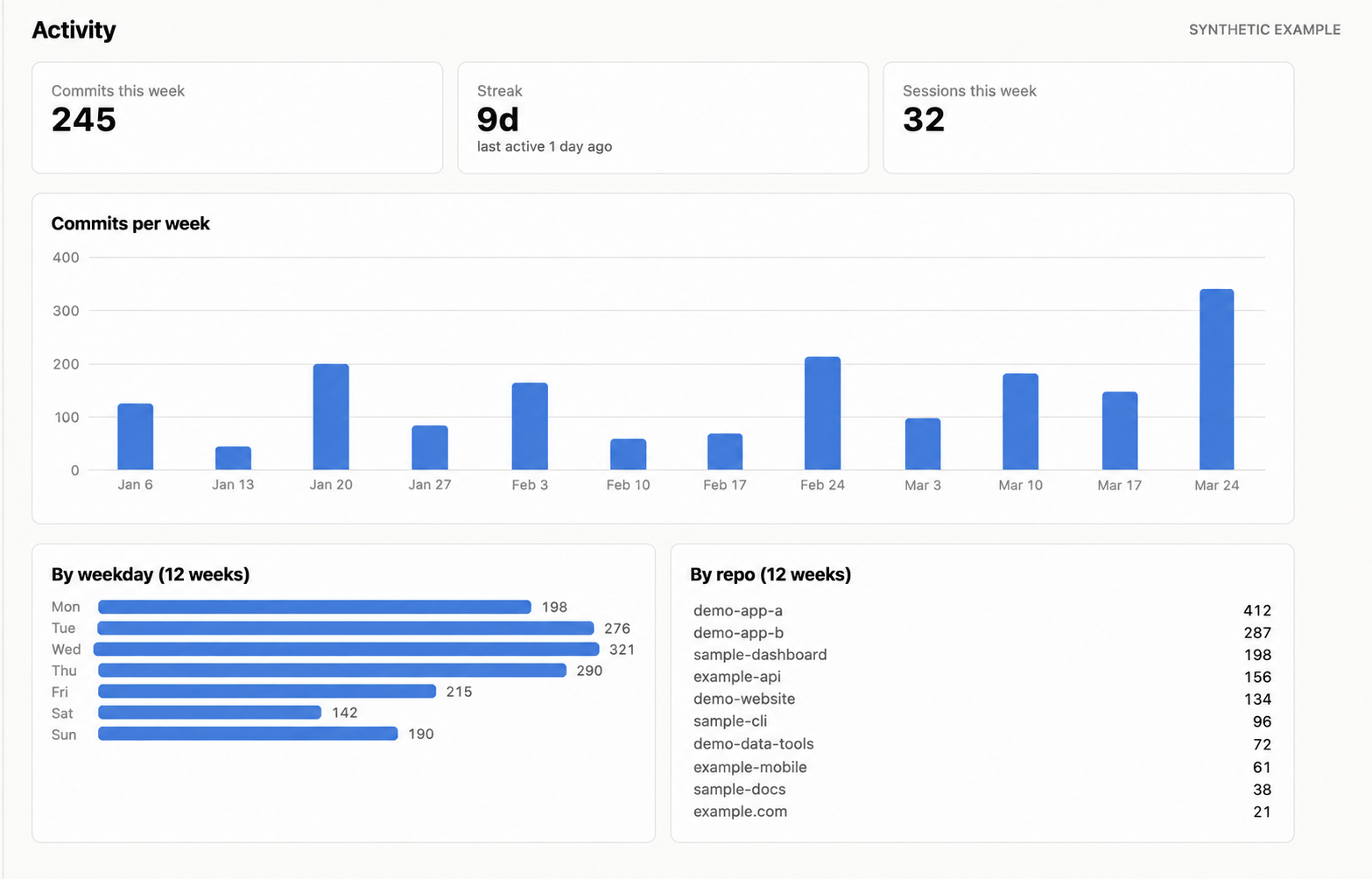Image resolution: width=1372 pixels, height=879 pixels.
Task: Select the Mar 10 bar in the chart
Action: click(1020, 422)
